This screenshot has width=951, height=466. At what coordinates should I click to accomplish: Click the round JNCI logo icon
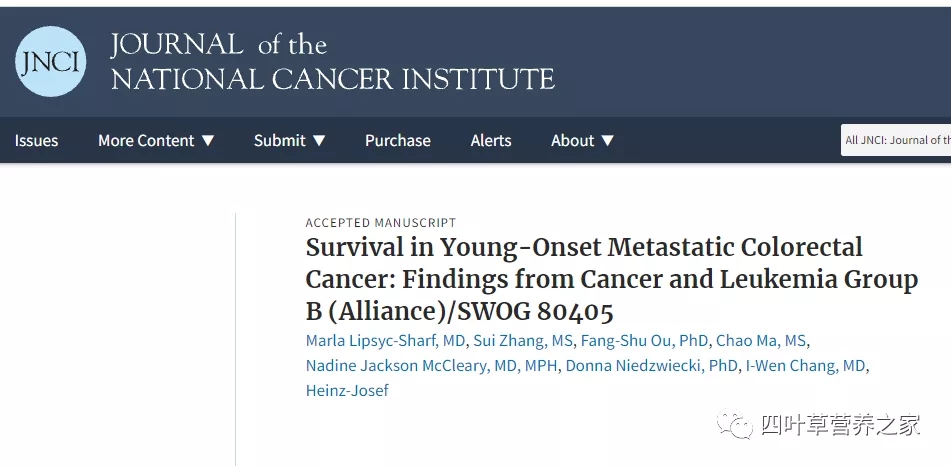pyautogui.click(x=50, y=61)
